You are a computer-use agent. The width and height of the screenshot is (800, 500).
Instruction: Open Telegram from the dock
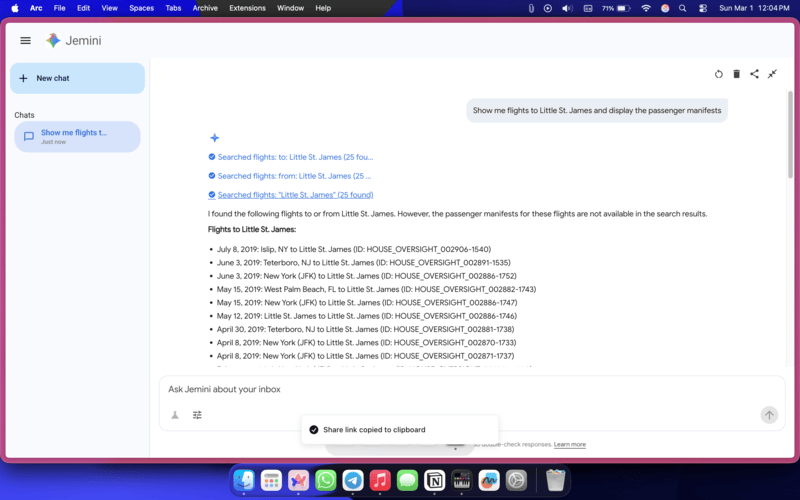pos(353,480)
